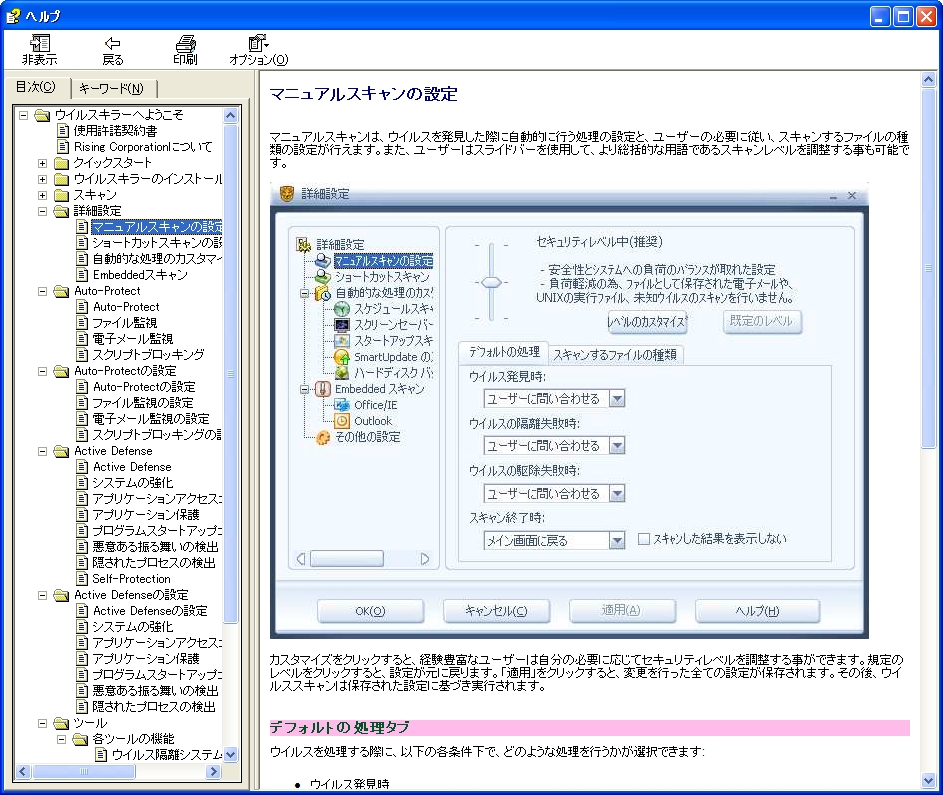Open the スクリプトブロッキング topic

pos(148,355)
